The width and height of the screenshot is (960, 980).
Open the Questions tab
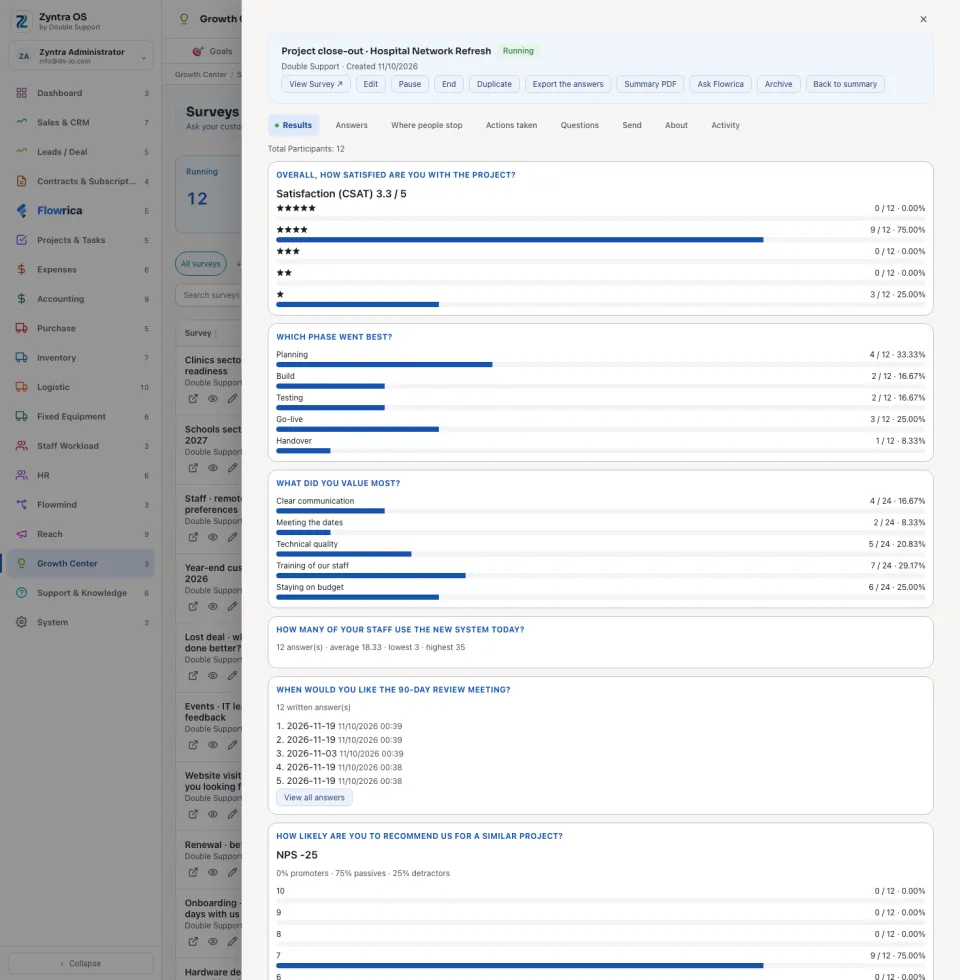(579, 125)
